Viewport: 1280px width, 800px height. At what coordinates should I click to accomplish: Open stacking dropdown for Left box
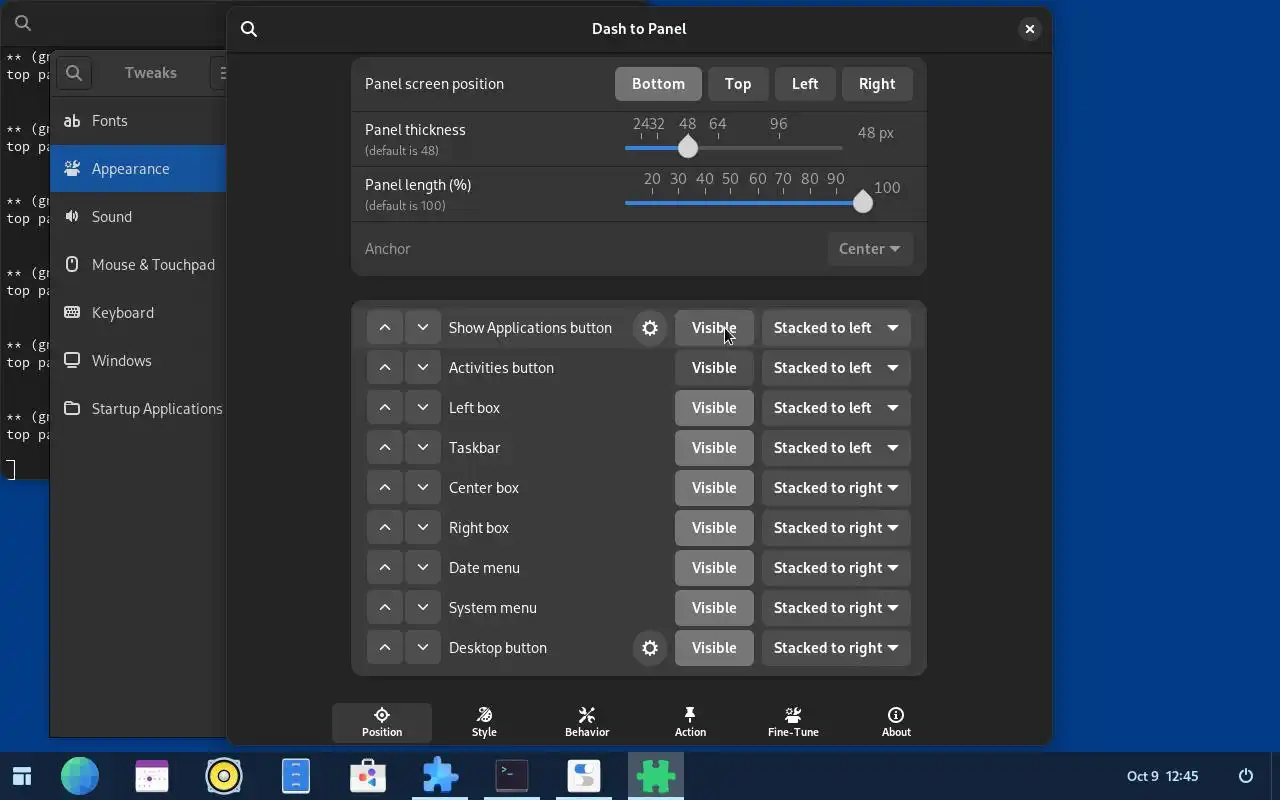point(836,408)
